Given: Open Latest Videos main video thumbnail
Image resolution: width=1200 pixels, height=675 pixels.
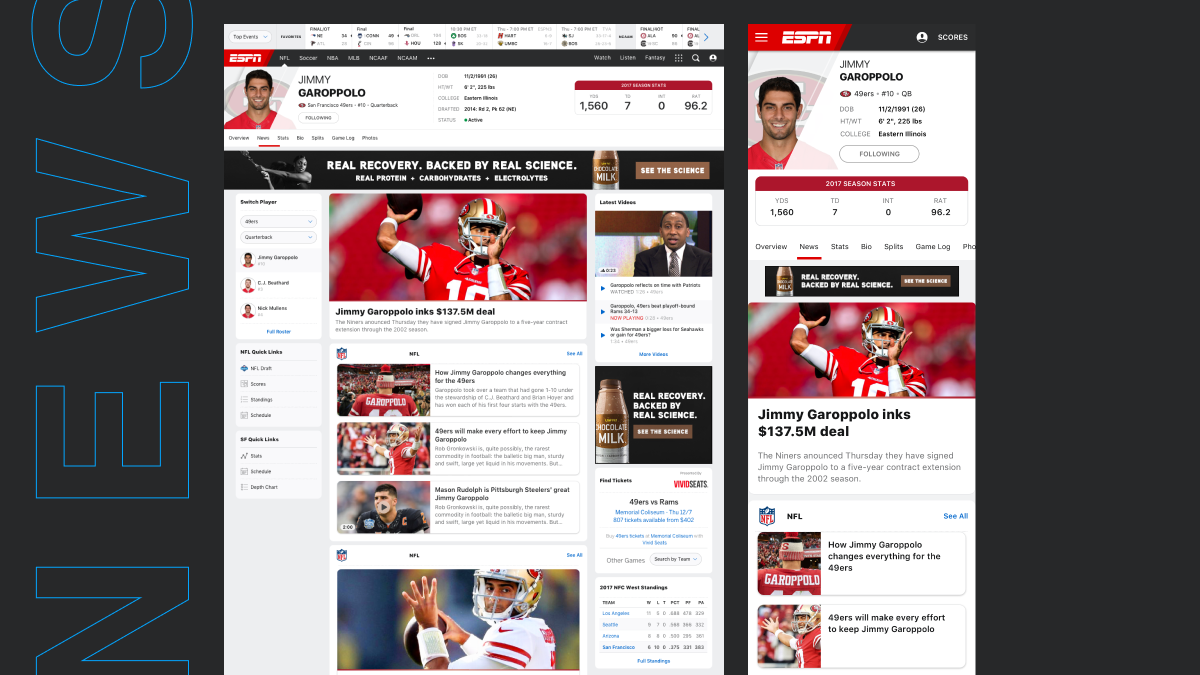Looking at the screenshot, I should 653,244.
